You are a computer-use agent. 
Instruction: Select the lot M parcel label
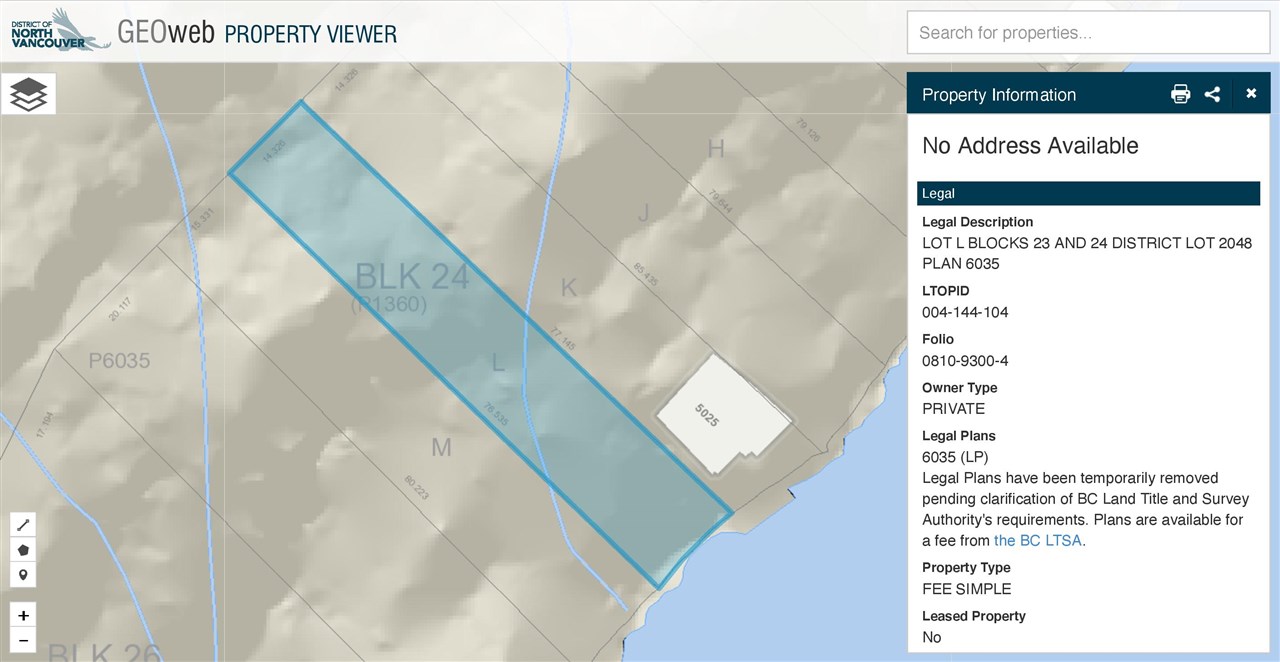point(441,448)
